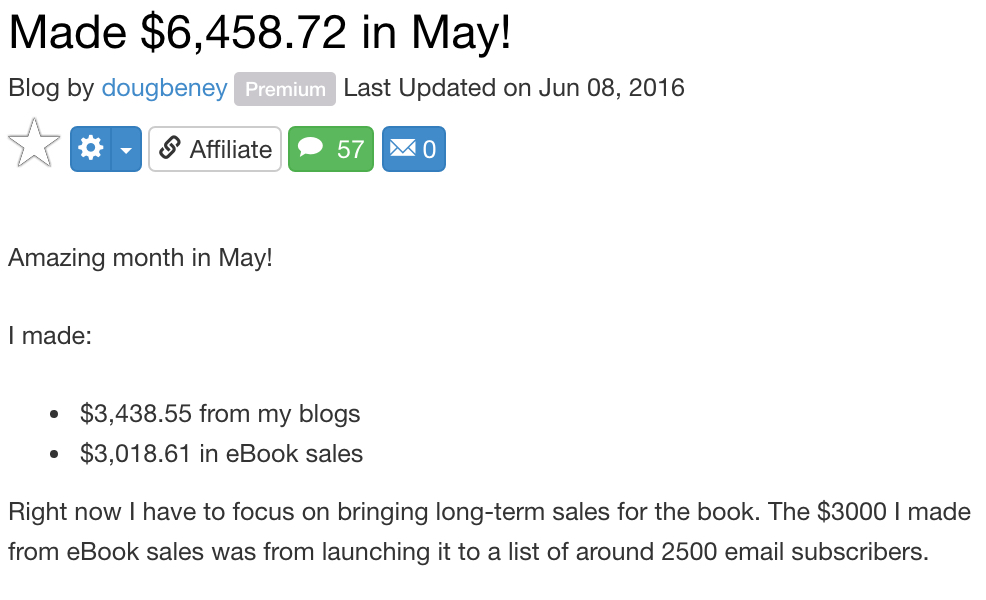Image resolution: width=986 pixels, height=600 pixels.
Task: Expand the caret dropdown beside the gear
Action: pyautogui.click(x=126, y=149)
